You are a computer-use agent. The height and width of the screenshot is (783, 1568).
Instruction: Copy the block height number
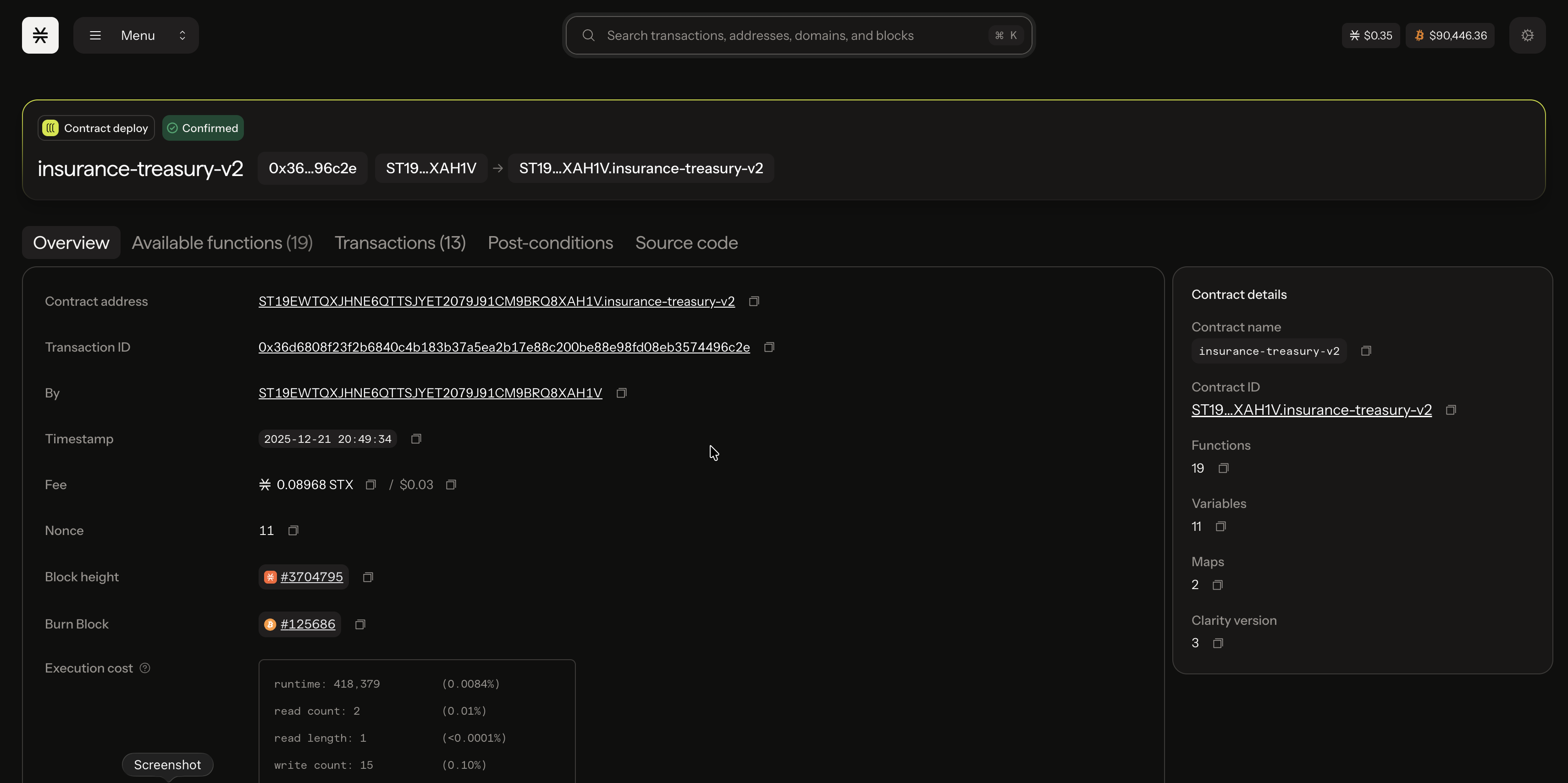(x=368, y=577)
